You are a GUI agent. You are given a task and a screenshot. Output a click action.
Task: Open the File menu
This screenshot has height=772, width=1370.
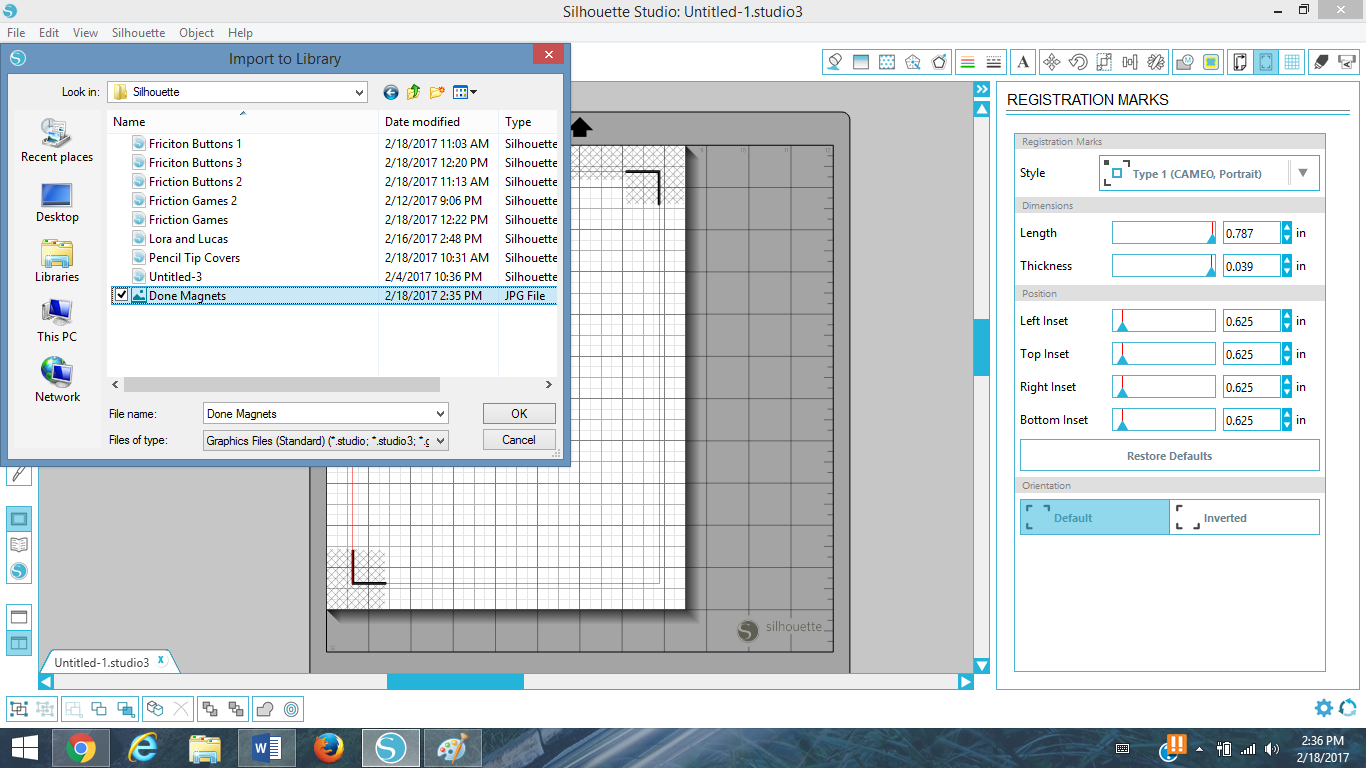pos(16,33)
